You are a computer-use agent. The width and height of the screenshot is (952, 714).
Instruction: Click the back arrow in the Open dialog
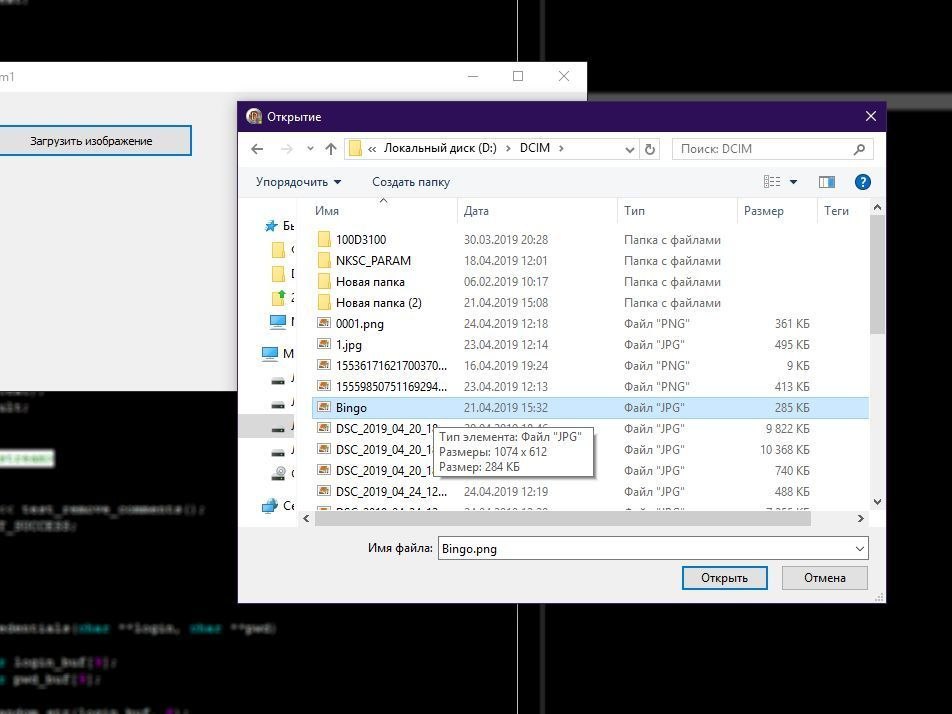click(257, 149)
